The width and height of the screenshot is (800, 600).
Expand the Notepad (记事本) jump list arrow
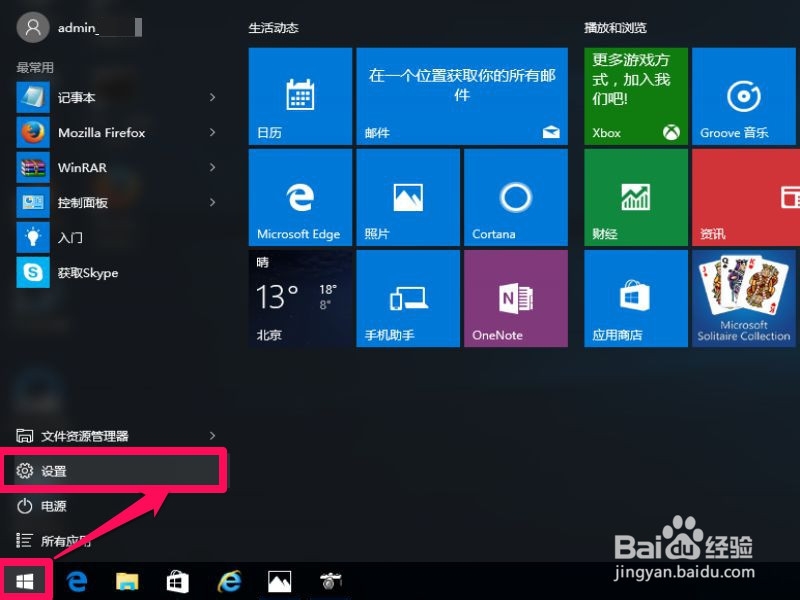tap(212, 97)
